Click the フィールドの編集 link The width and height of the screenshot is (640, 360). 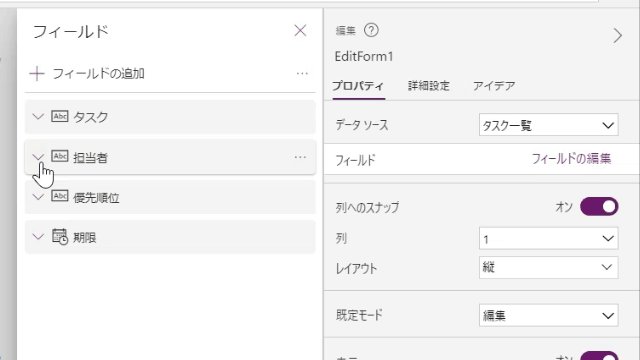571,159
